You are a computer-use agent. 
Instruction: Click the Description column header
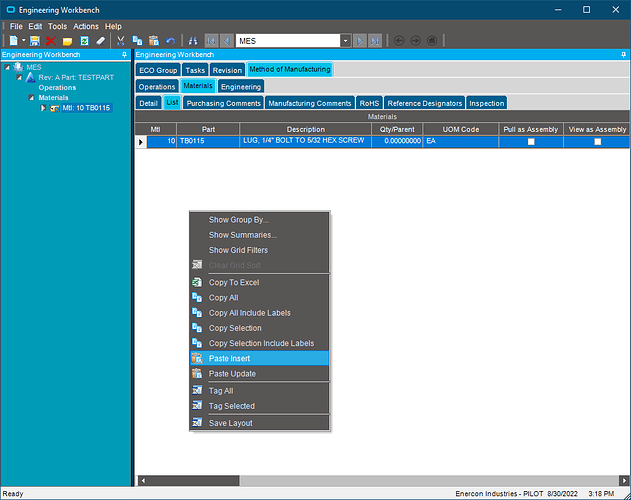[305, 129]
